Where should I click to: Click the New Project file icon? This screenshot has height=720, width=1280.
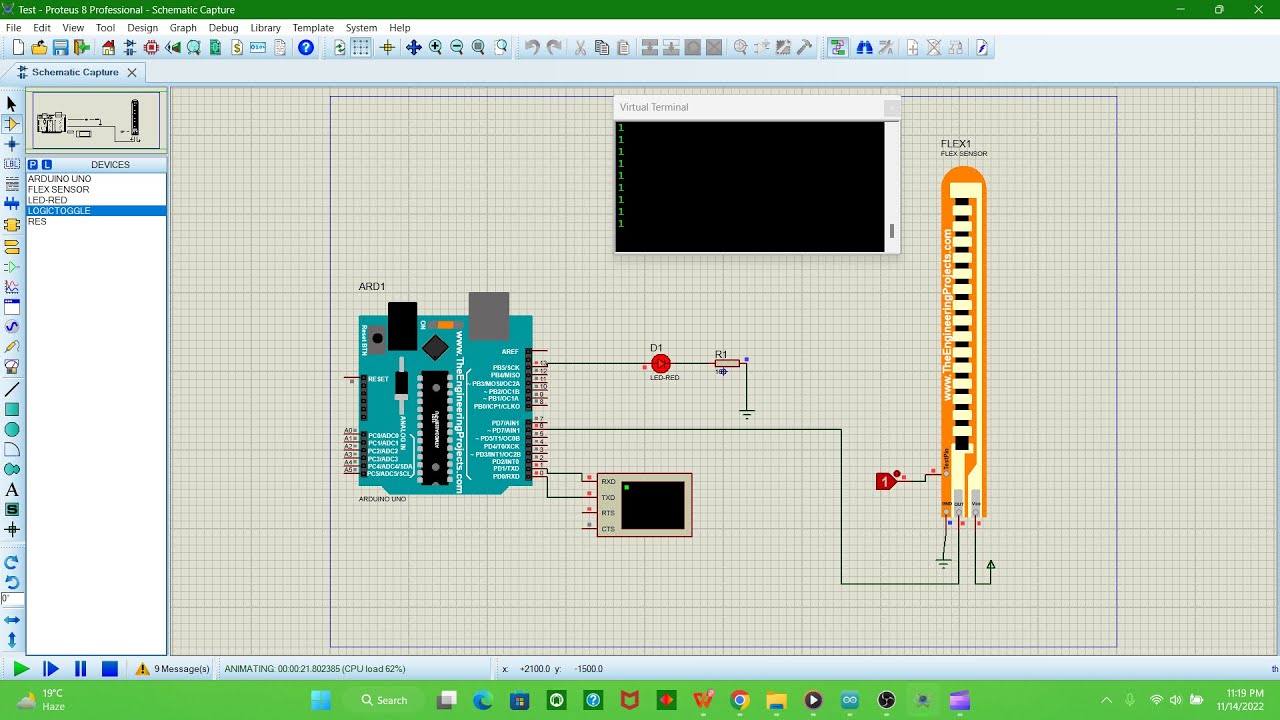point(18,47)
